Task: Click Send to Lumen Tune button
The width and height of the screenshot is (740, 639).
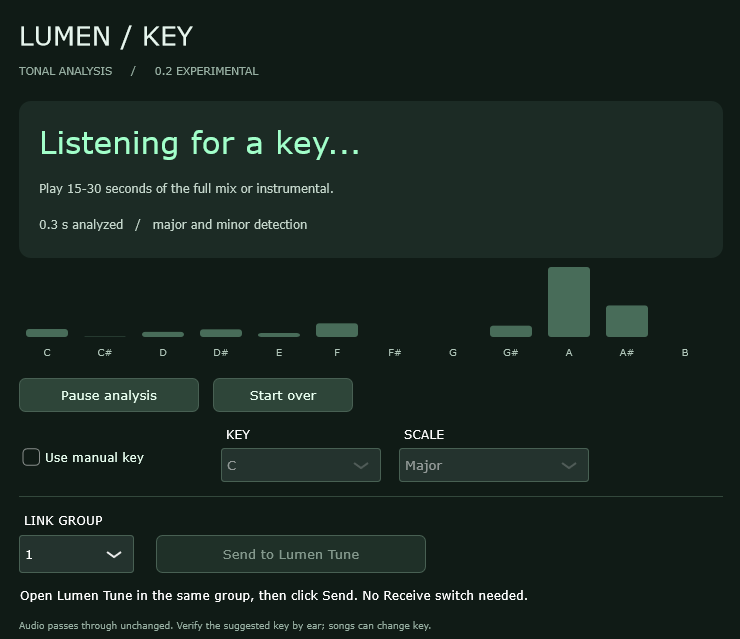Action: (291, 554)
